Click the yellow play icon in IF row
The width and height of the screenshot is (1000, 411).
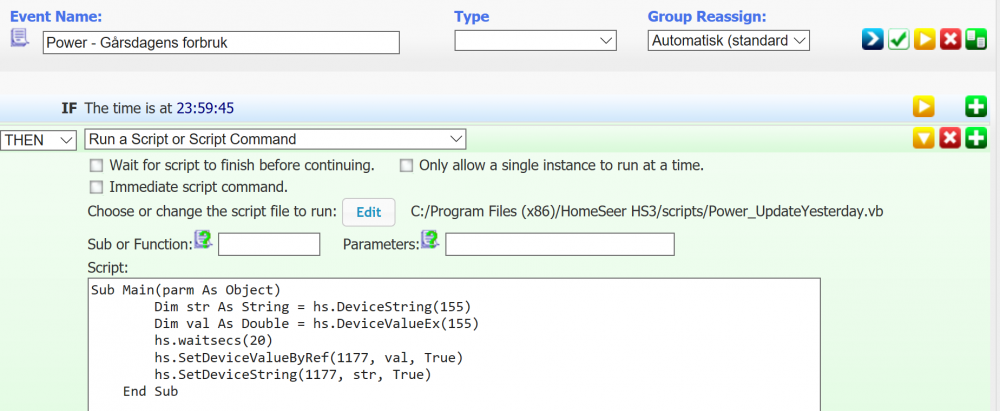923,107
